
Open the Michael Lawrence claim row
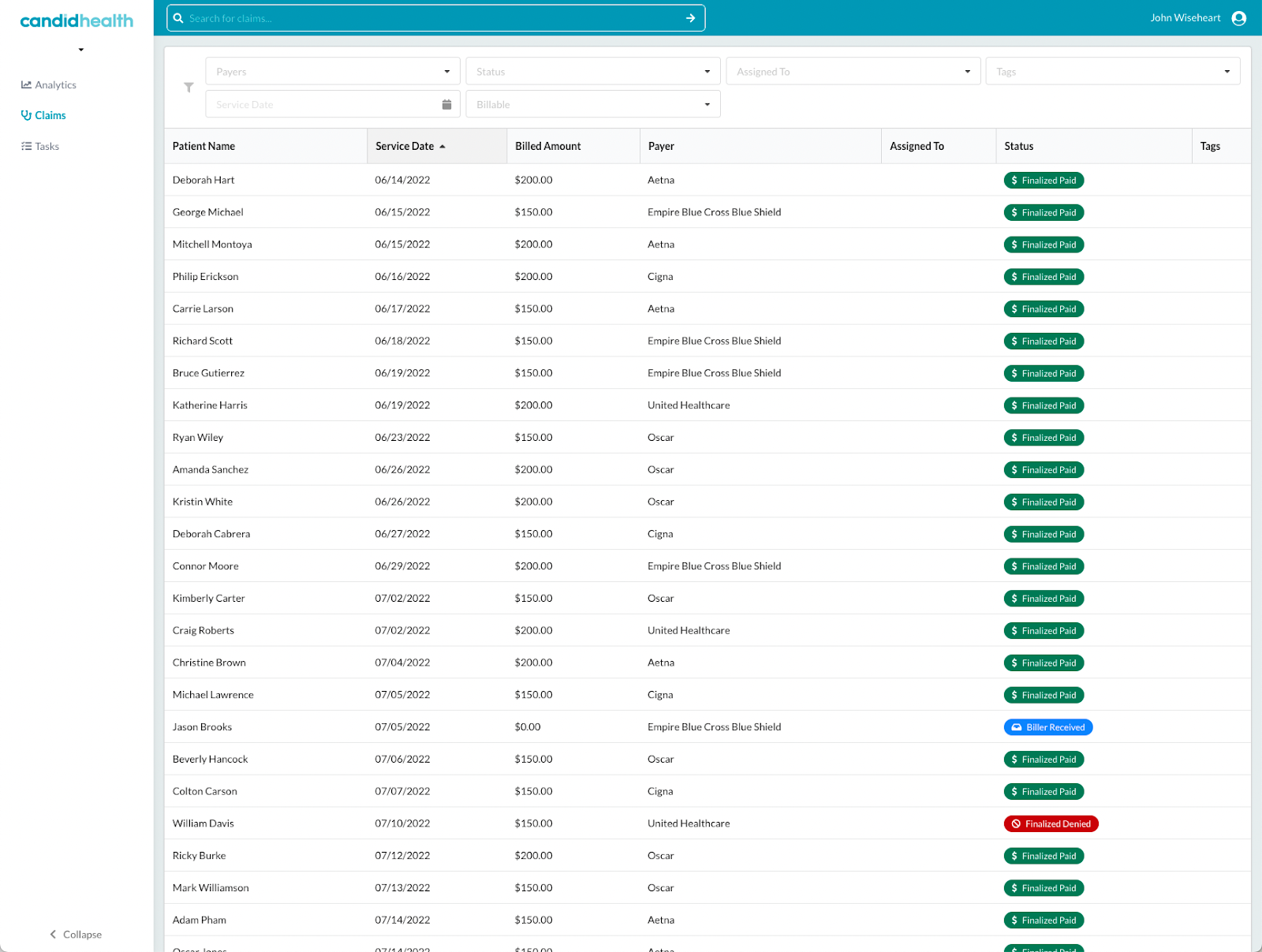tap(708, 695)
